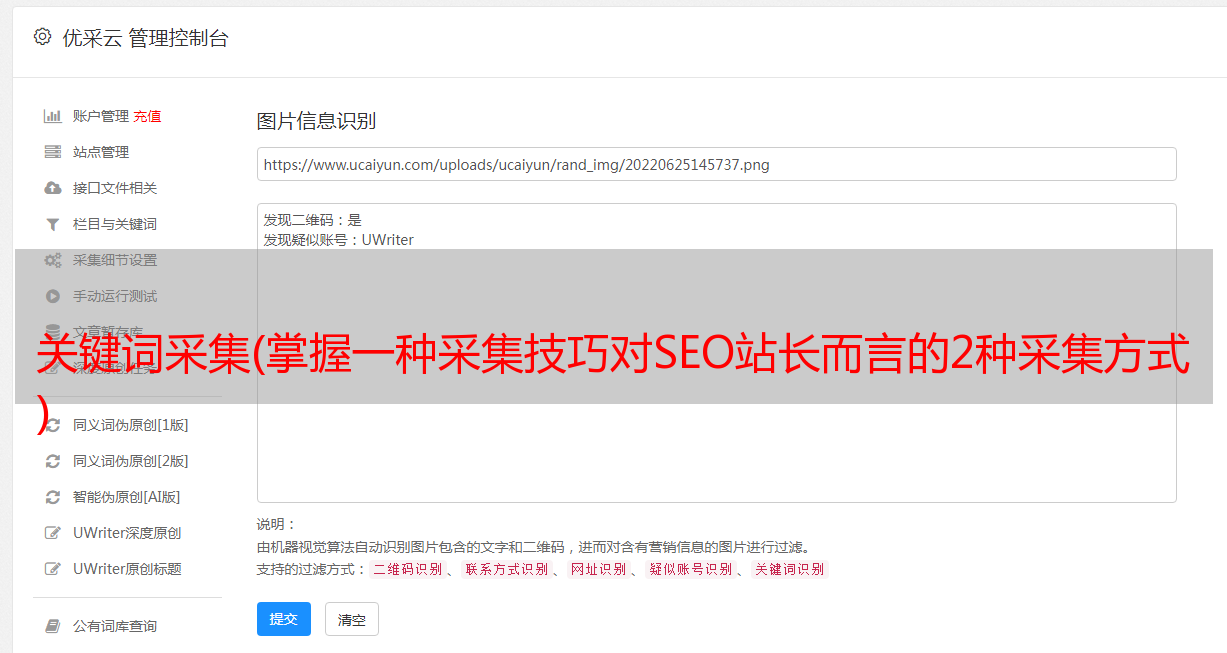Open 同义词伪原创[2版] in the sidebar
The width and height of the screenshot is (1227, 653).
tap(130, 461)
